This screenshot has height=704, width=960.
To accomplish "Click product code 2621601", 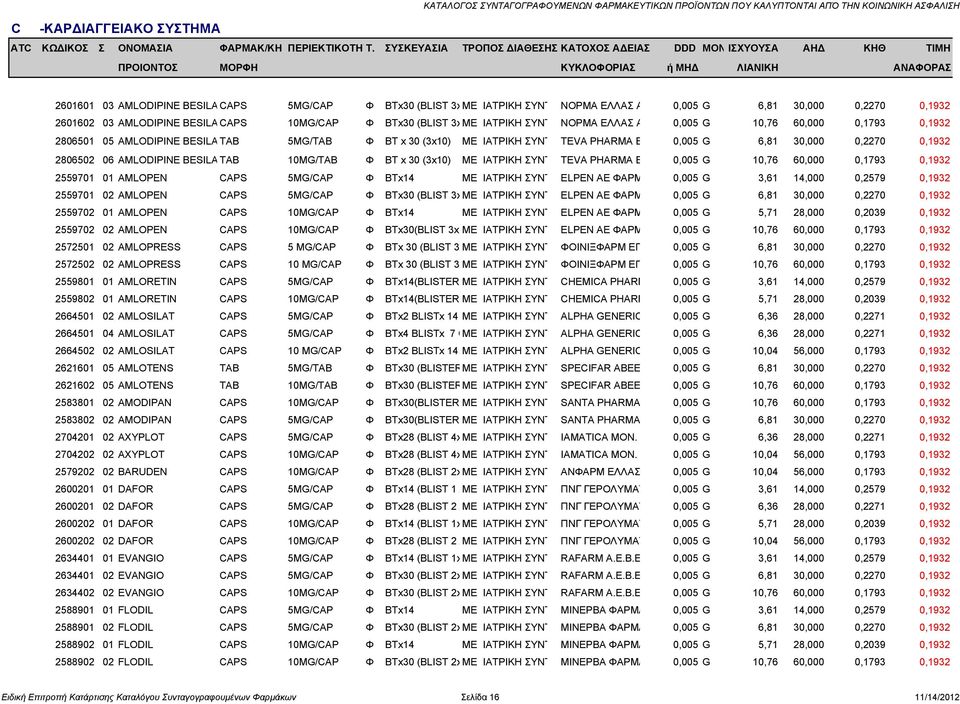I will click(x=75, y=368).
